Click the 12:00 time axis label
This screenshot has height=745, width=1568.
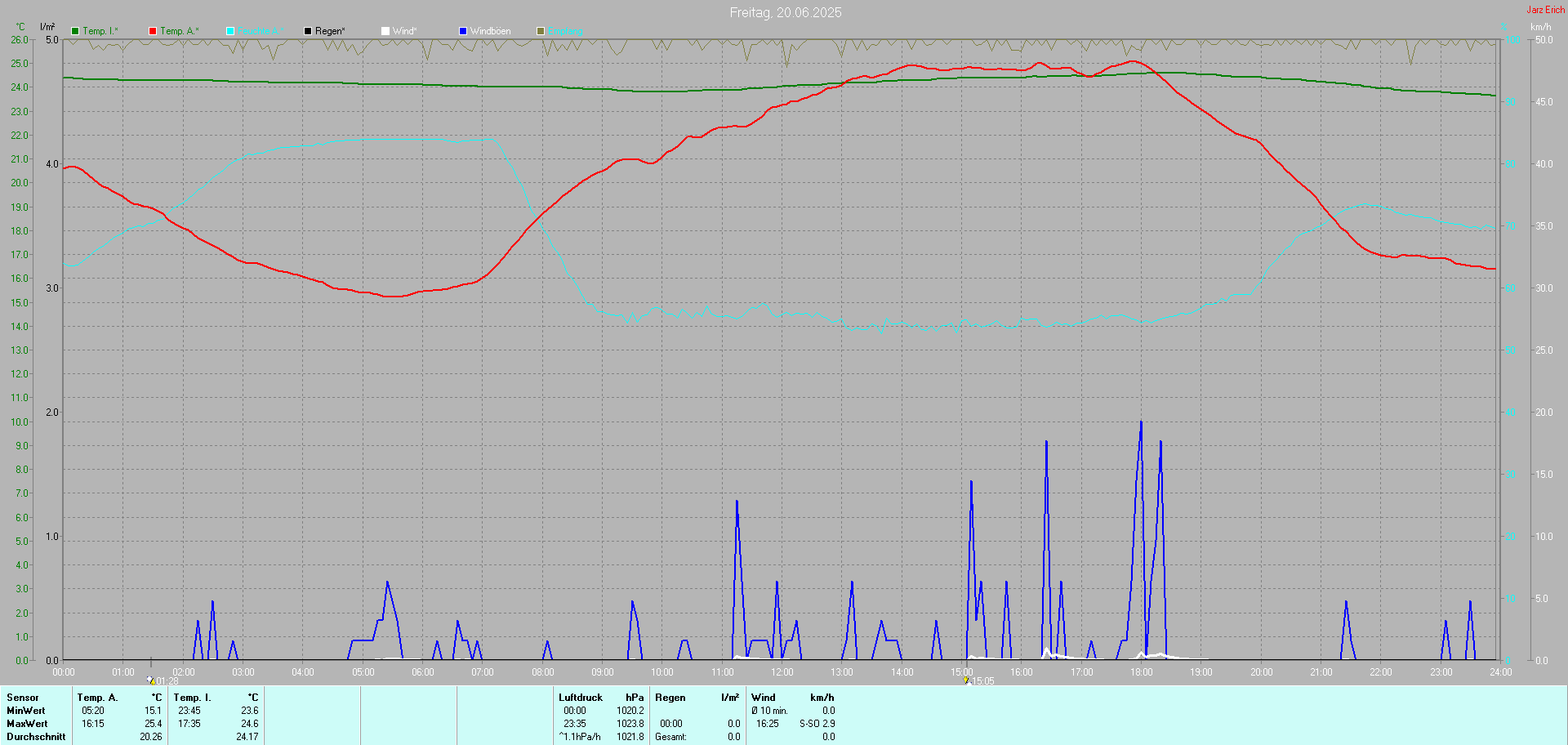pos(782,672)
